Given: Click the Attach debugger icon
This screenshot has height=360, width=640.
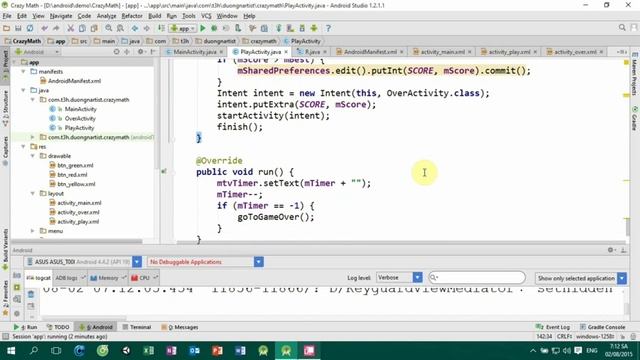Looking at the screenshot, I should 238,28.
